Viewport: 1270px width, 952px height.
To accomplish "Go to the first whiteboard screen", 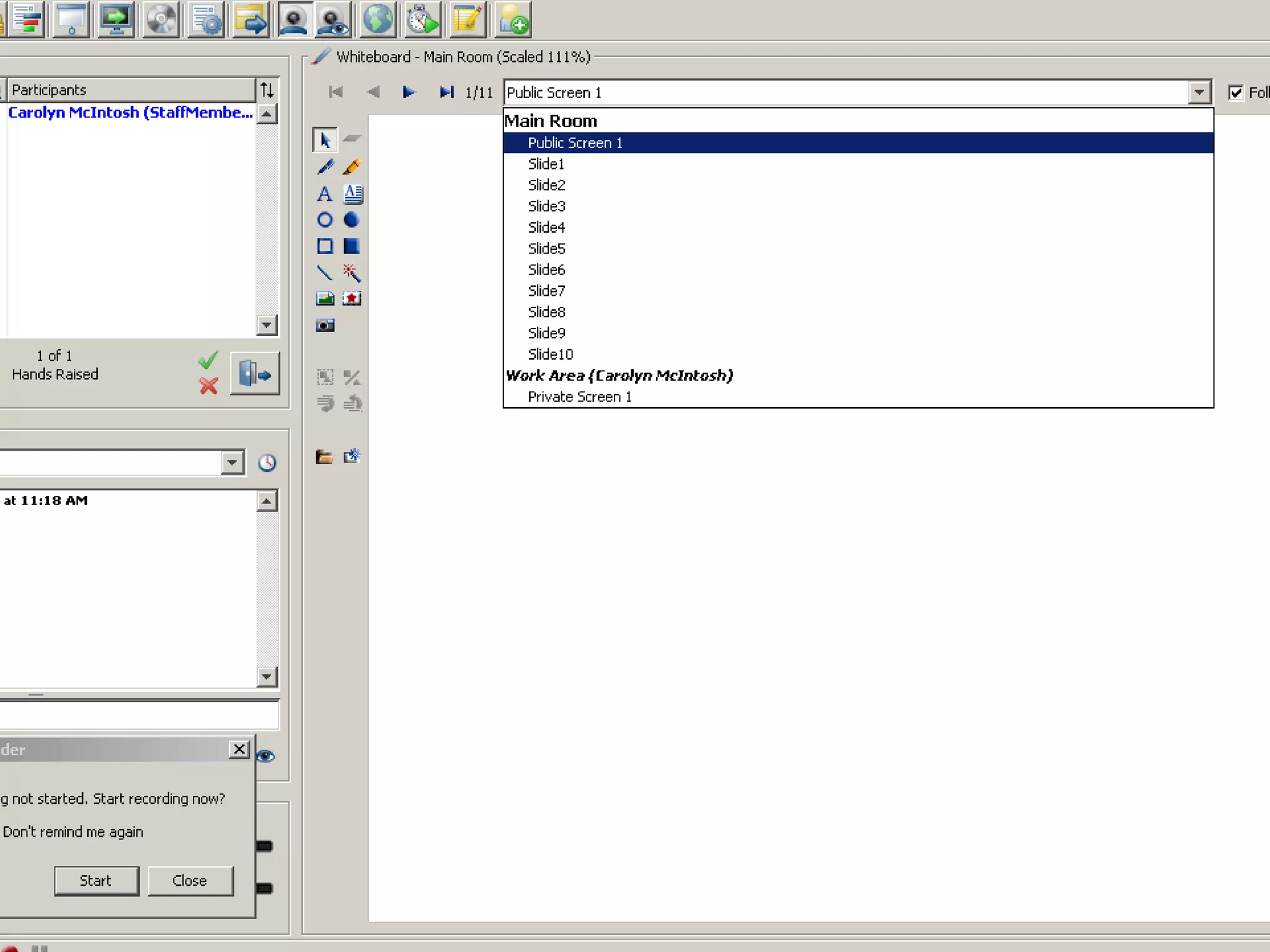I will point(335,92).
